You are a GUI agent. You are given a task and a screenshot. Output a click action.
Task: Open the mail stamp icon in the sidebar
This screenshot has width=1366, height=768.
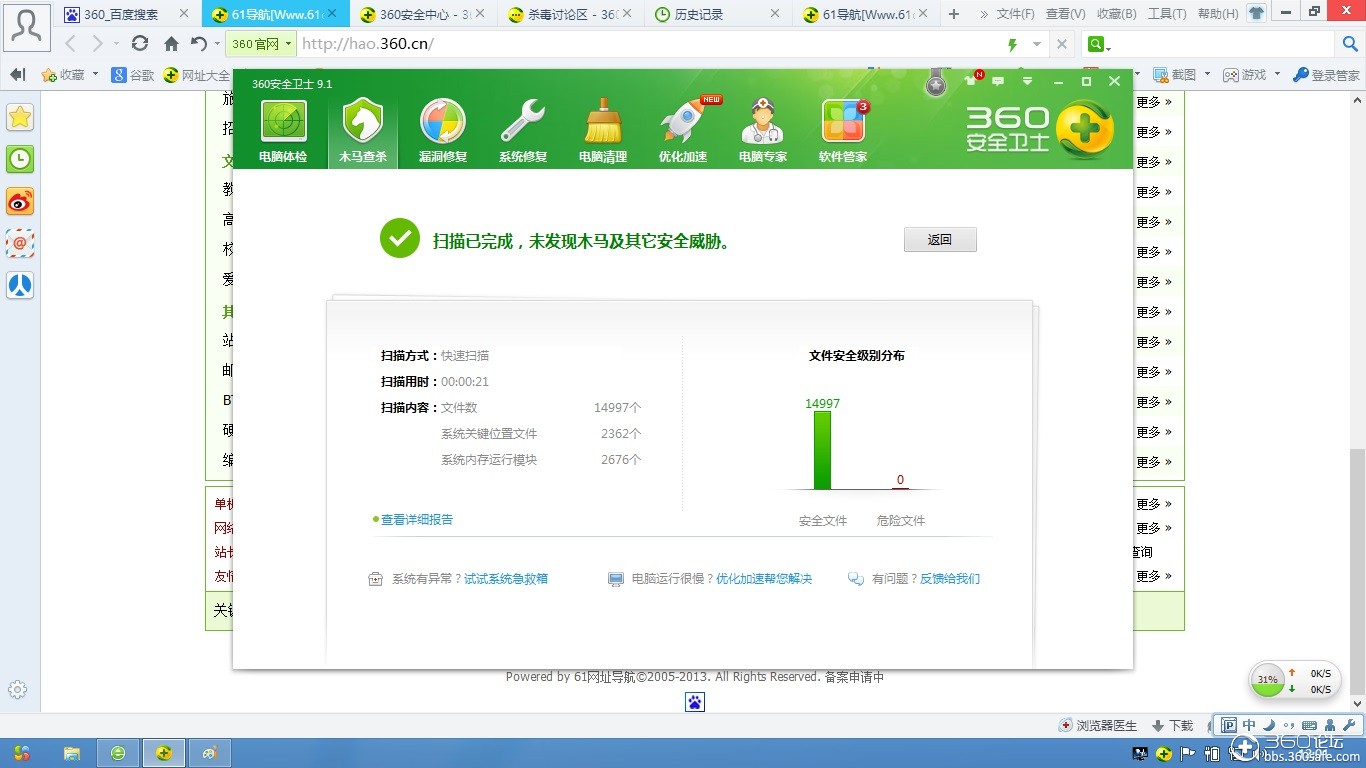pyautogui.click(x=20, y=243)
